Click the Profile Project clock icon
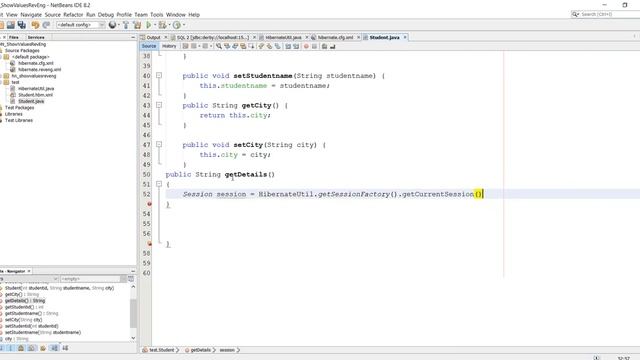This screenshot has height=360, width=640. pyautogui.click(x=177, y=25)
